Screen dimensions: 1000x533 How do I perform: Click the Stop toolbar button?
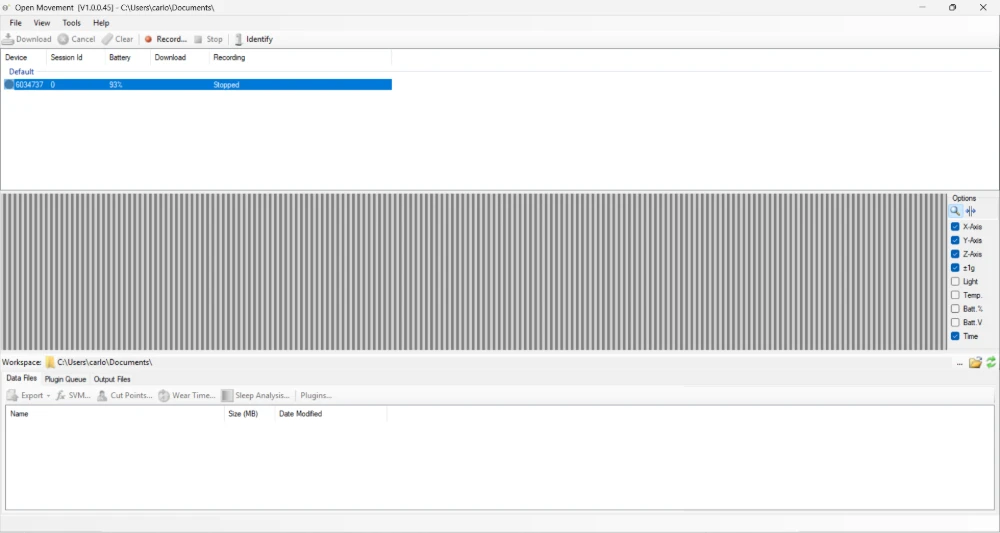pos(209,39)
